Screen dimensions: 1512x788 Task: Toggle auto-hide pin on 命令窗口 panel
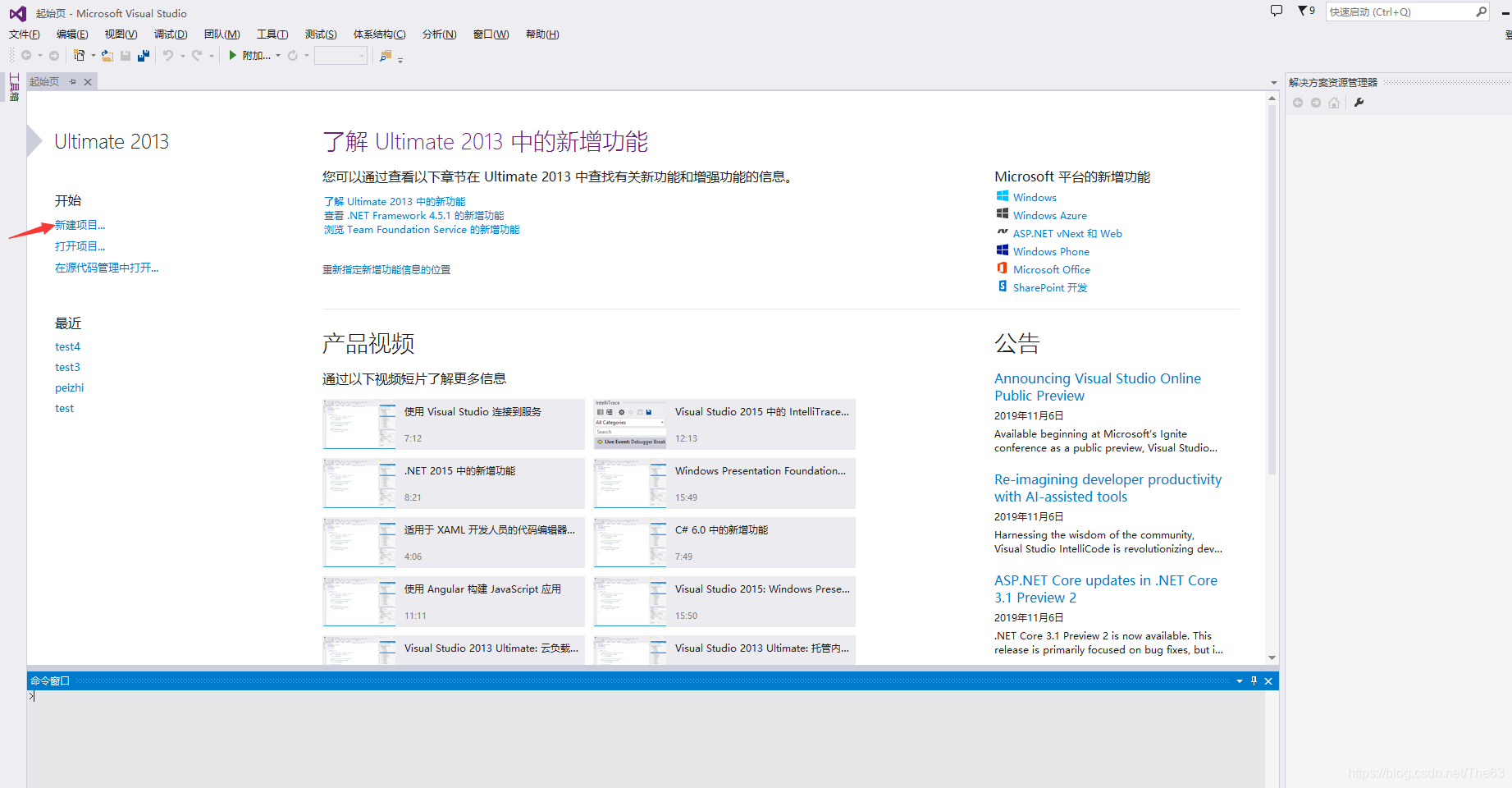[1254, 680]
